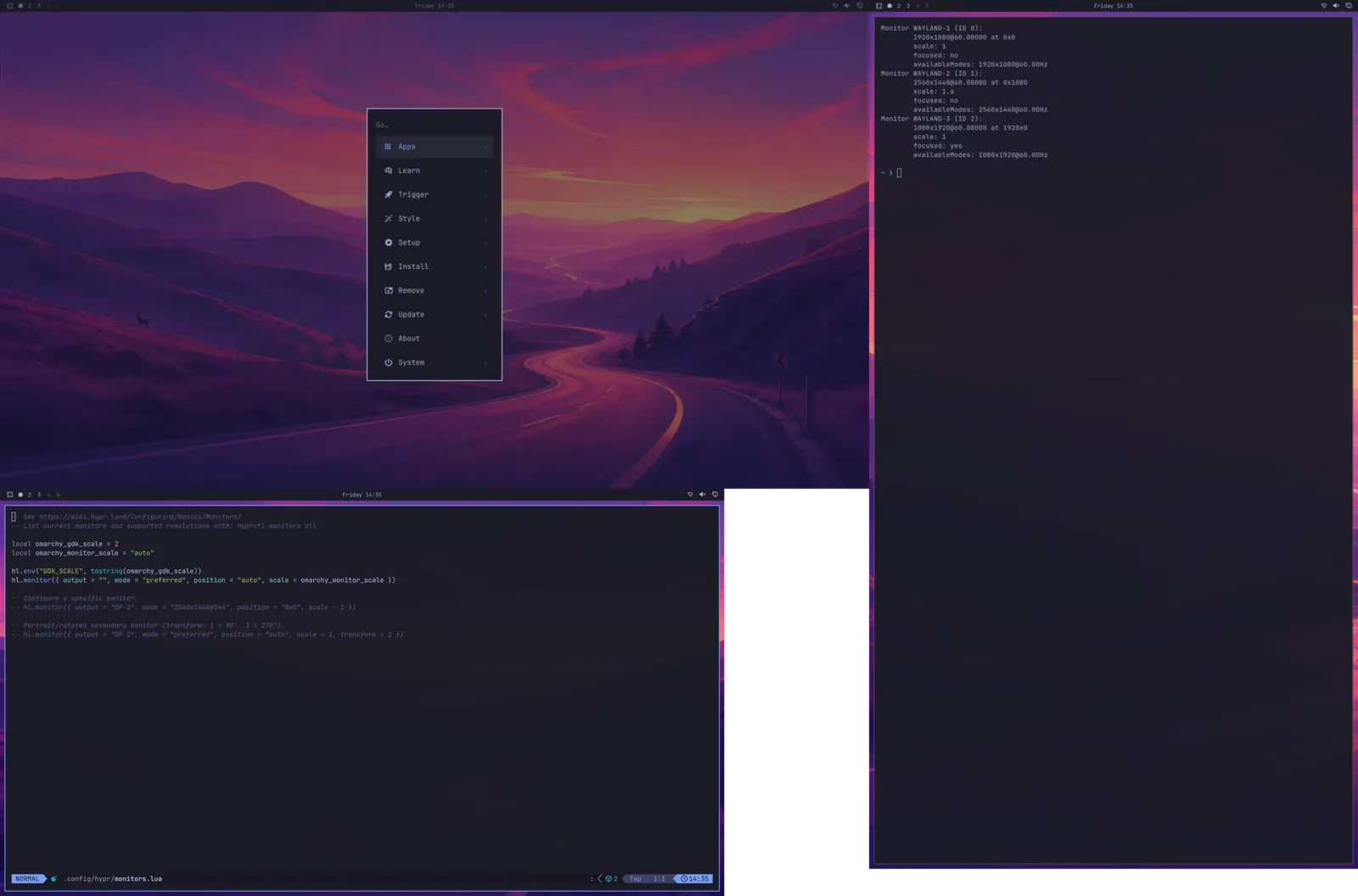Click the wifi icon in the bar above the wallpaper

[835, 5]
